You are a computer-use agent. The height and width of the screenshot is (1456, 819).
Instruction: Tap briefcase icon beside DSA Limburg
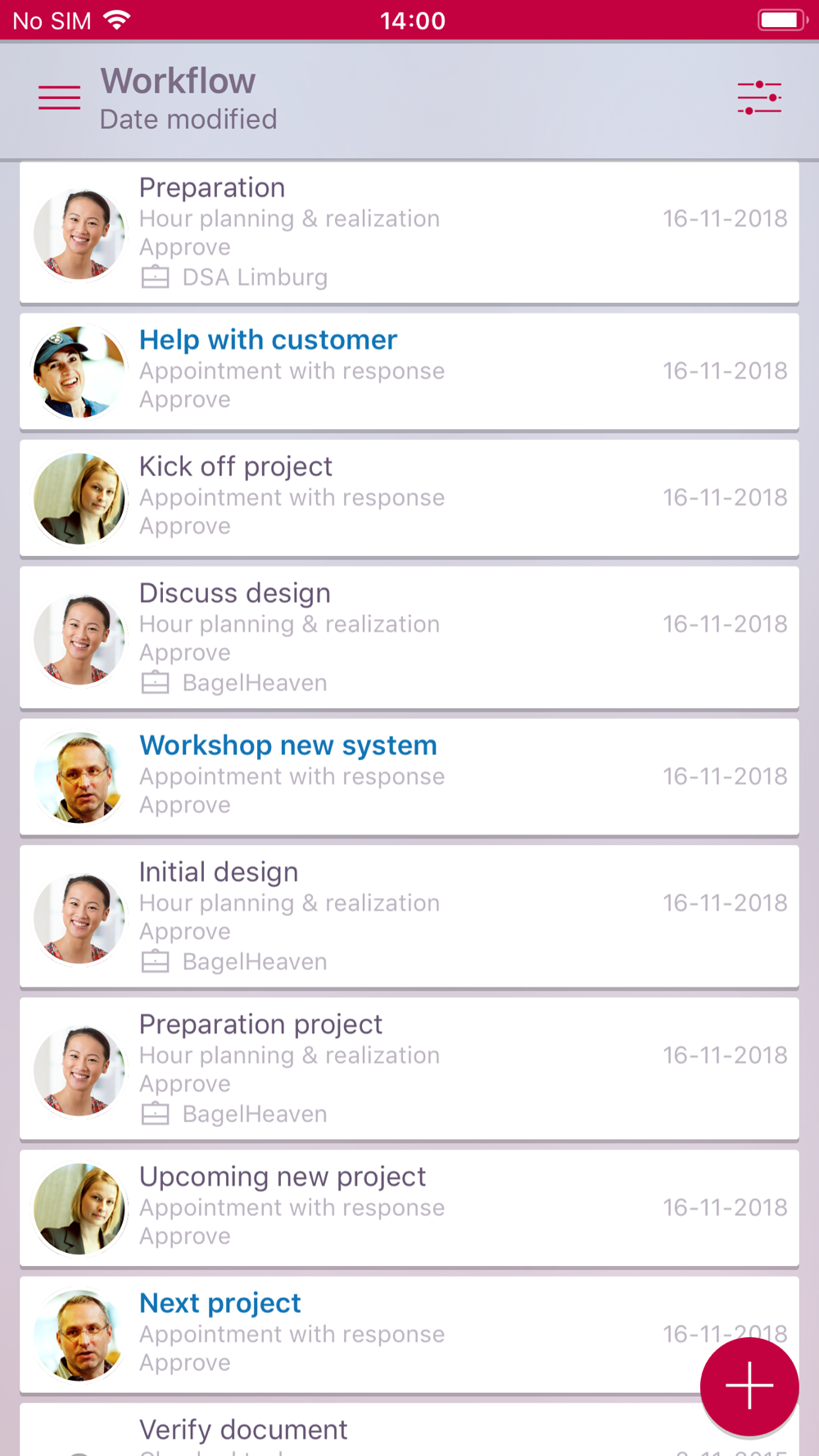[155, 278]
